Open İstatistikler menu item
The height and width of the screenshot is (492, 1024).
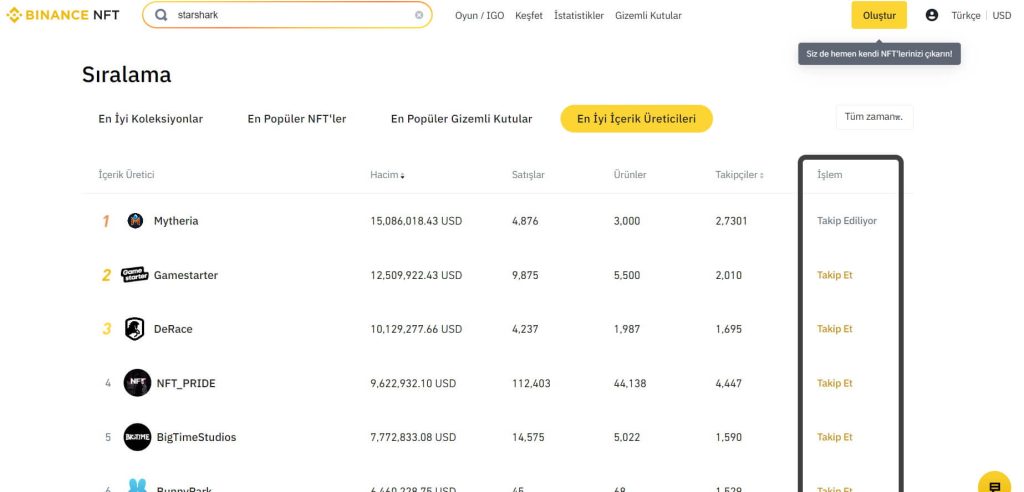tap(579, 16)
